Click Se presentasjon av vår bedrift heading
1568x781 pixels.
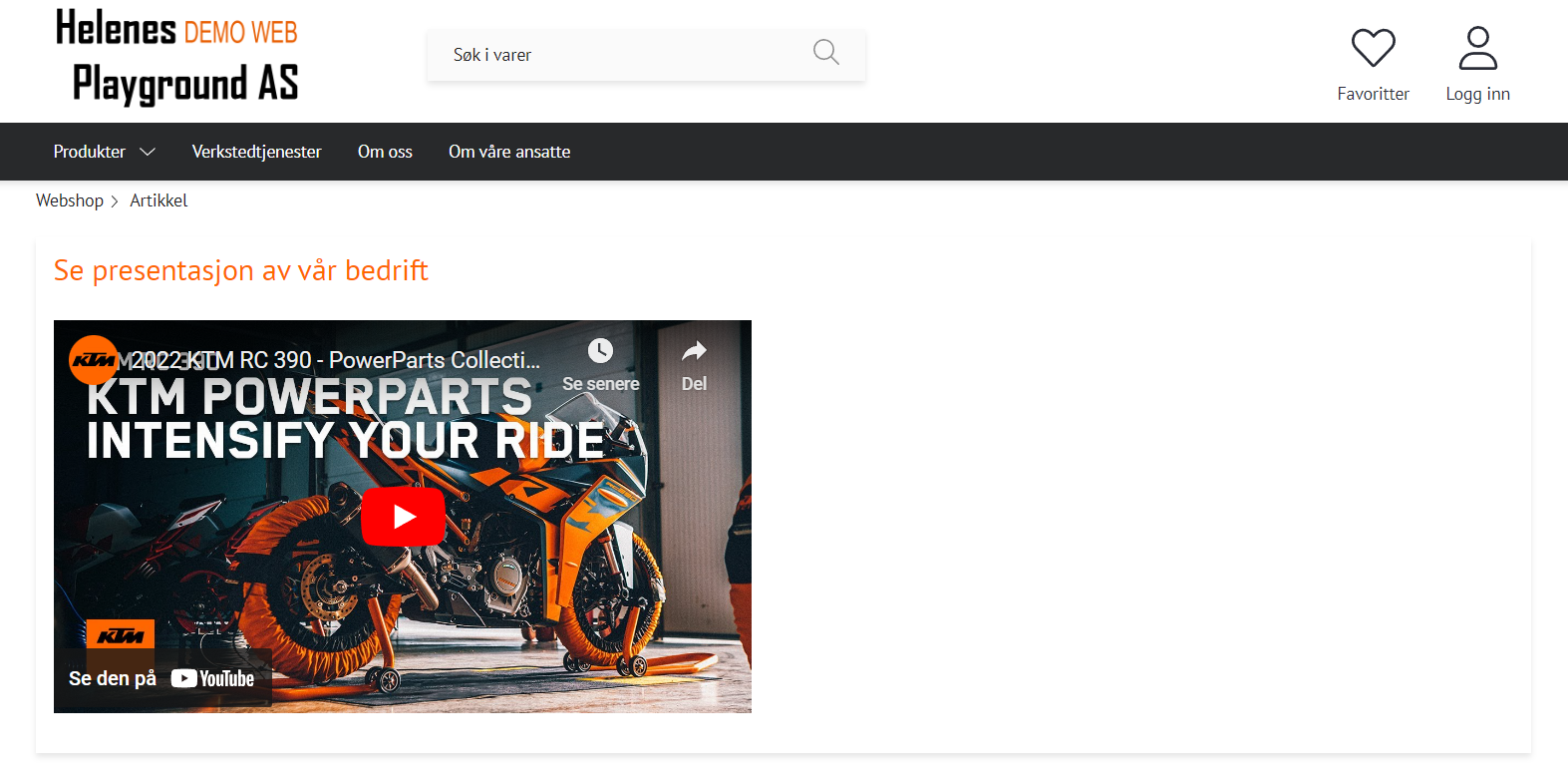tap(240, 270)
